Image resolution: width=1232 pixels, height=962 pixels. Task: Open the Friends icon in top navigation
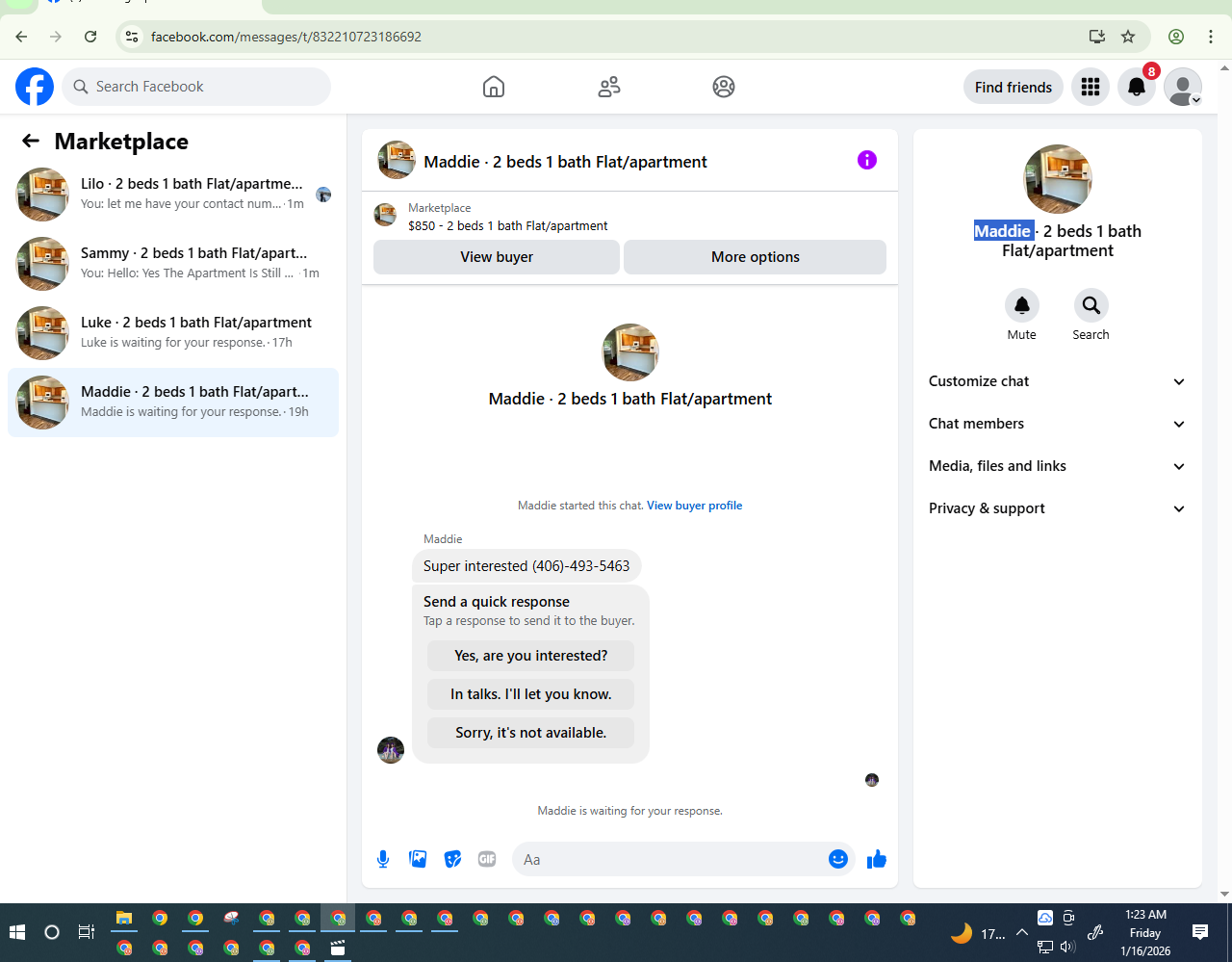point(609,87)
